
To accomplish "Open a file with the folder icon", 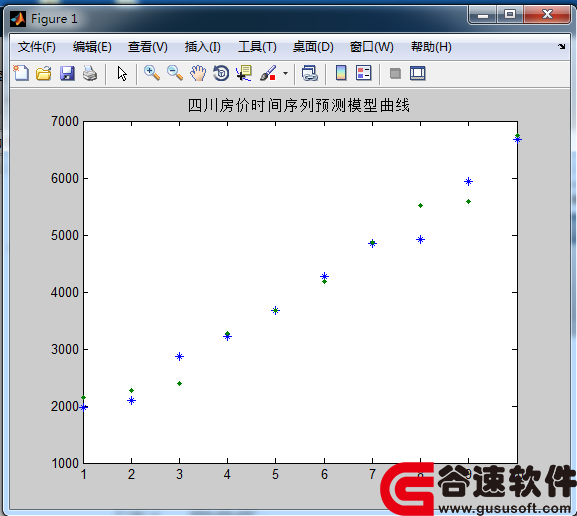I will [44, 73].
